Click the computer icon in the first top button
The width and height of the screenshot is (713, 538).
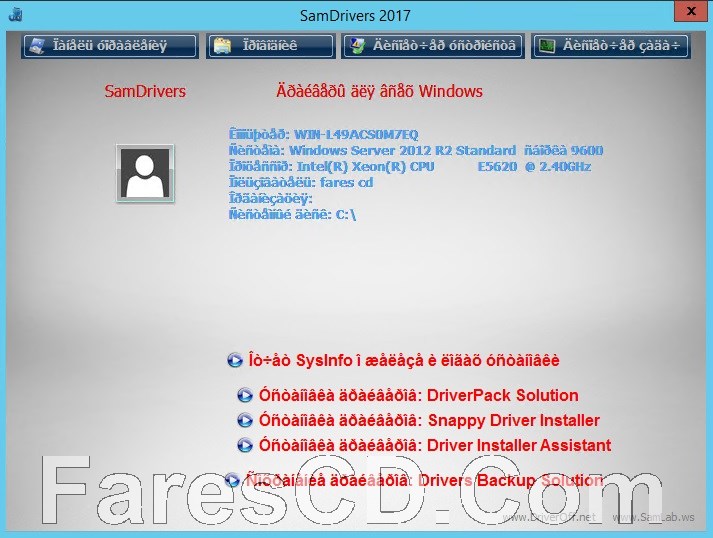point(36,46)
